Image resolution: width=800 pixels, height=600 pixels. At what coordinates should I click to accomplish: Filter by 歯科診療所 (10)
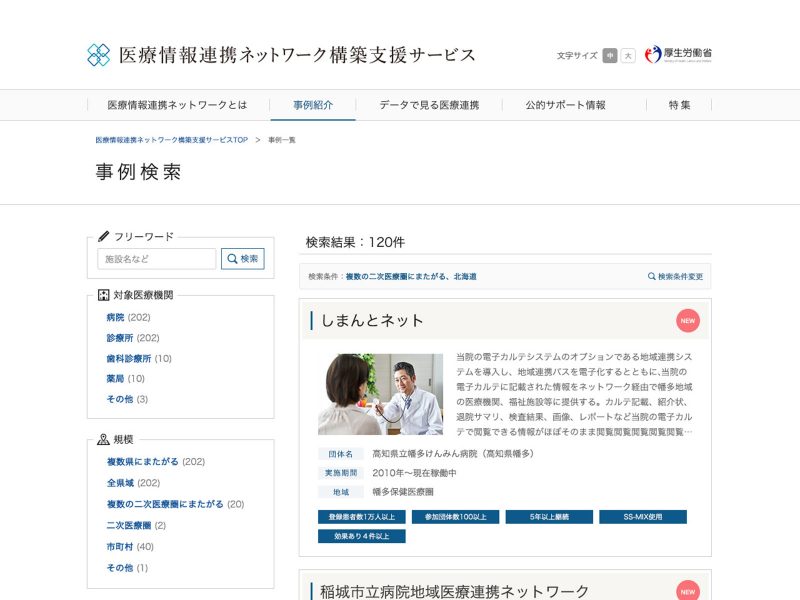coord(128,358)
